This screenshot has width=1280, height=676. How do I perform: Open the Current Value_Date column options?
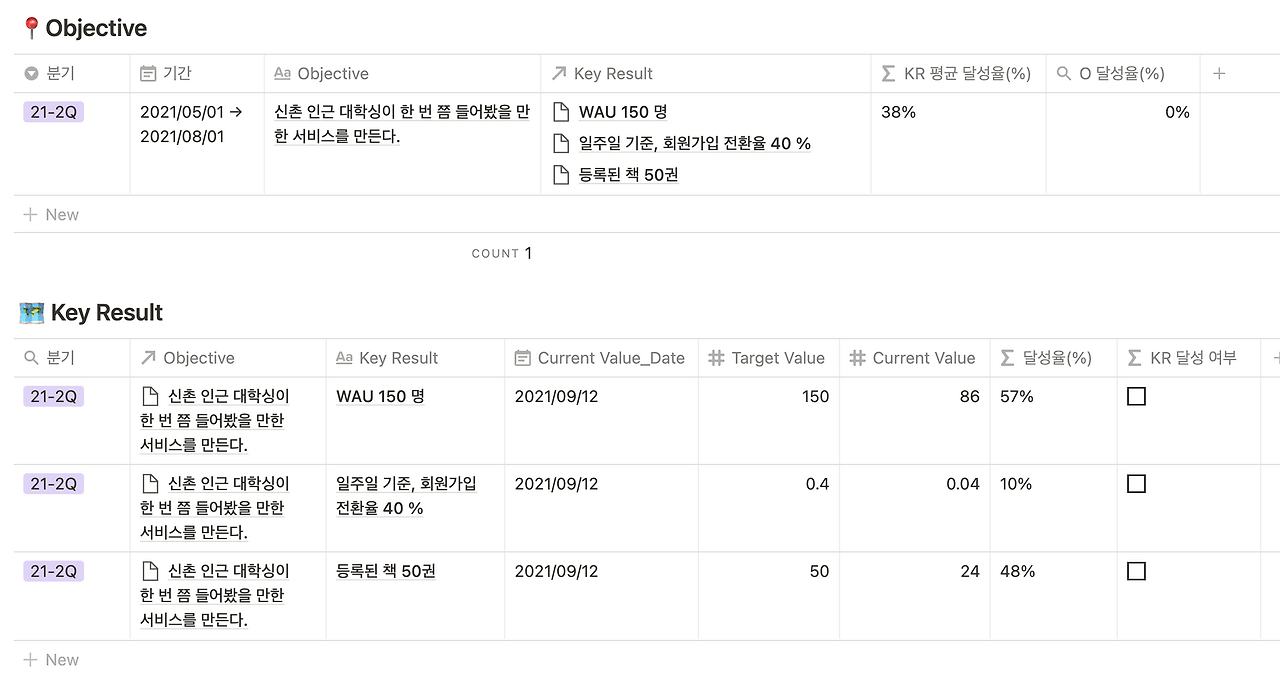point(598,357)
